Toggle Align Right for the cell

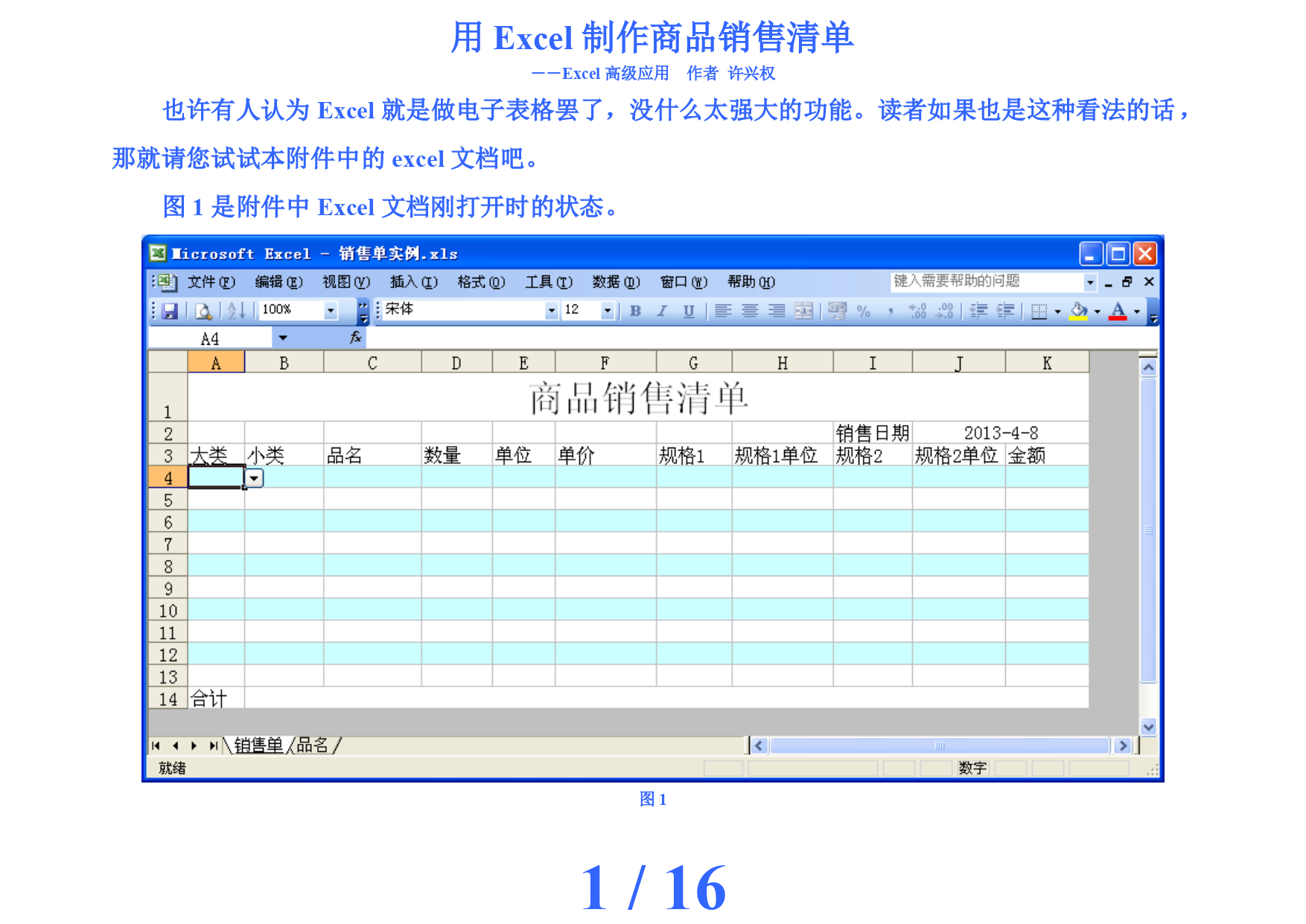point(777,310)
